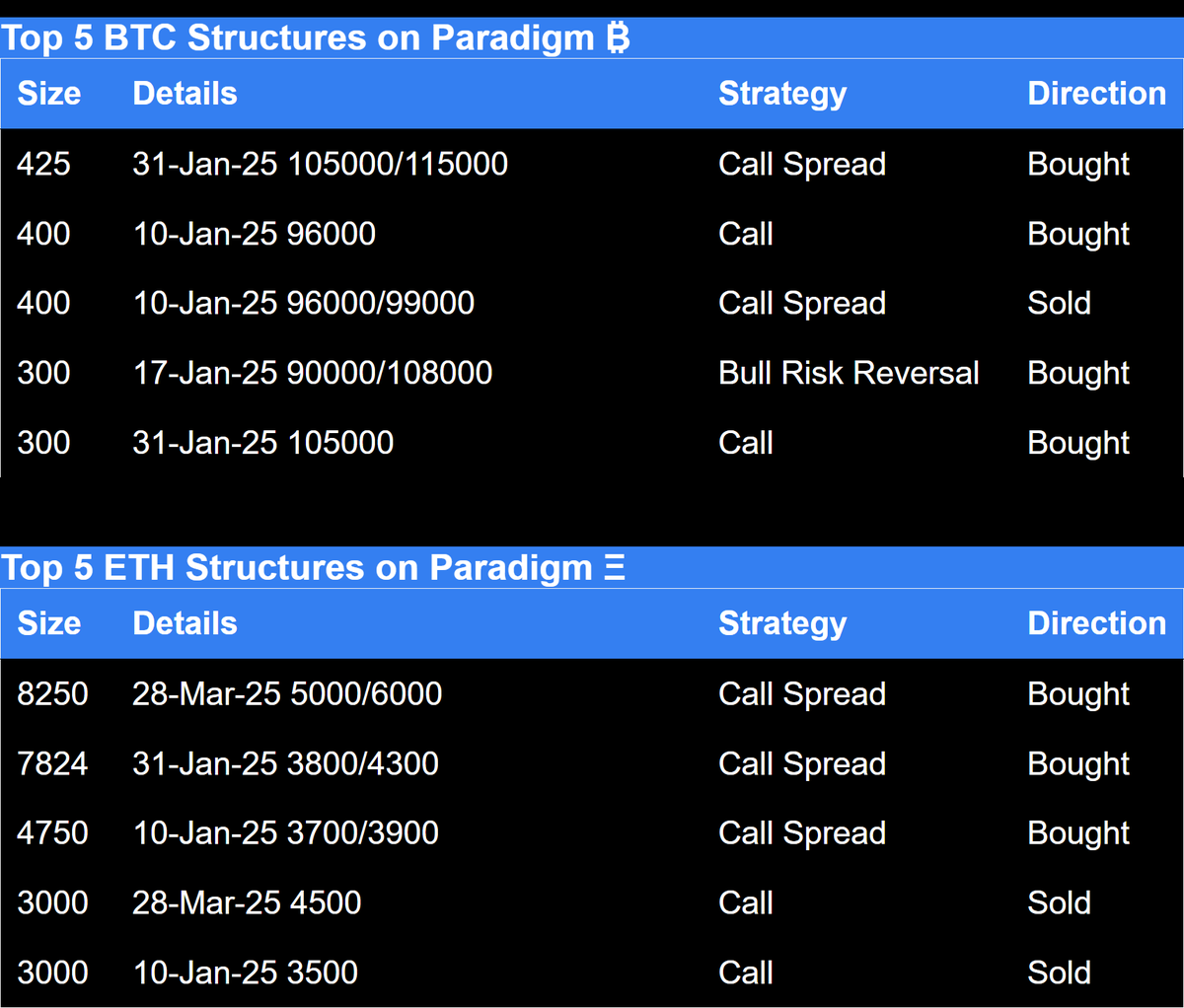
Task: Select the Details header in BTC table
Action: pos(185,94)
